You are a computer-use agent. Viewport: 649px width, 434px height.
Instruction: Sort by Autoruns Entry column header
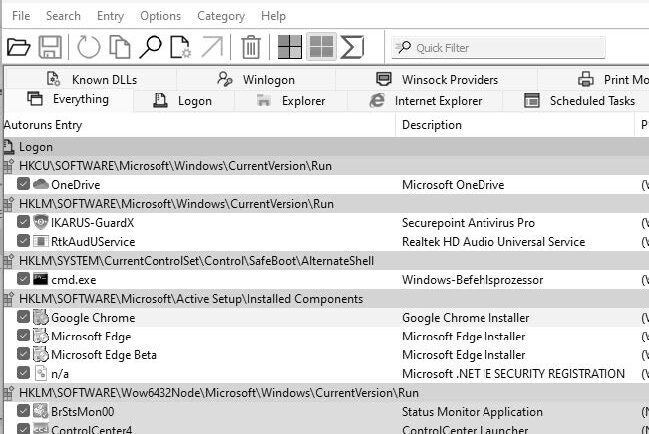click(199, 125)
